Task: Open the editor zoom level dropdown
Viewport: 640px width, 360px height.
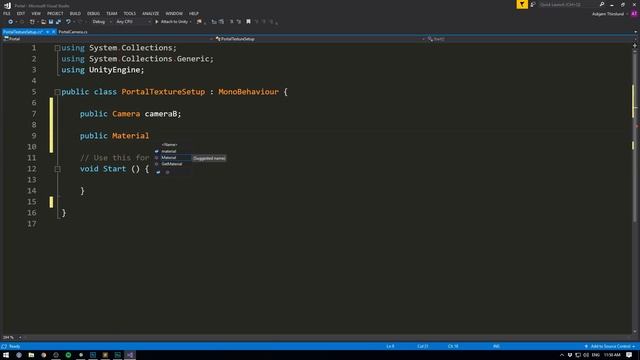Action: pyautogui.click(x=11, y=338)
